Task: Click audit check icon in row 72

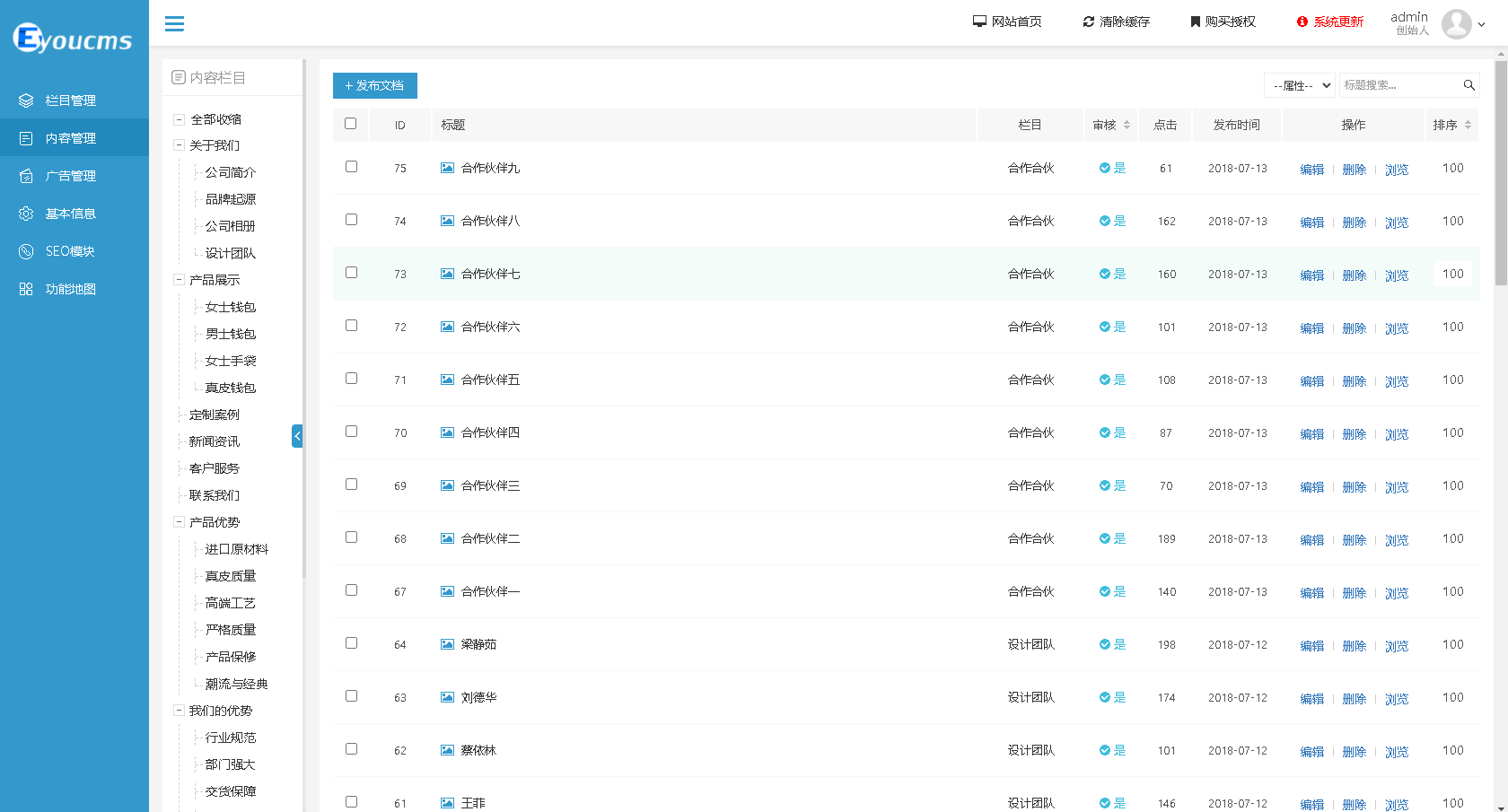Action: click(x=1105, y=327)
